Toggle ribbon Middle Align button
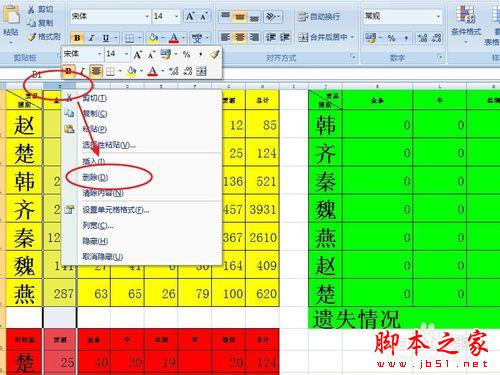The width and height of the screenshot is (500, 375). coord(240,16)
